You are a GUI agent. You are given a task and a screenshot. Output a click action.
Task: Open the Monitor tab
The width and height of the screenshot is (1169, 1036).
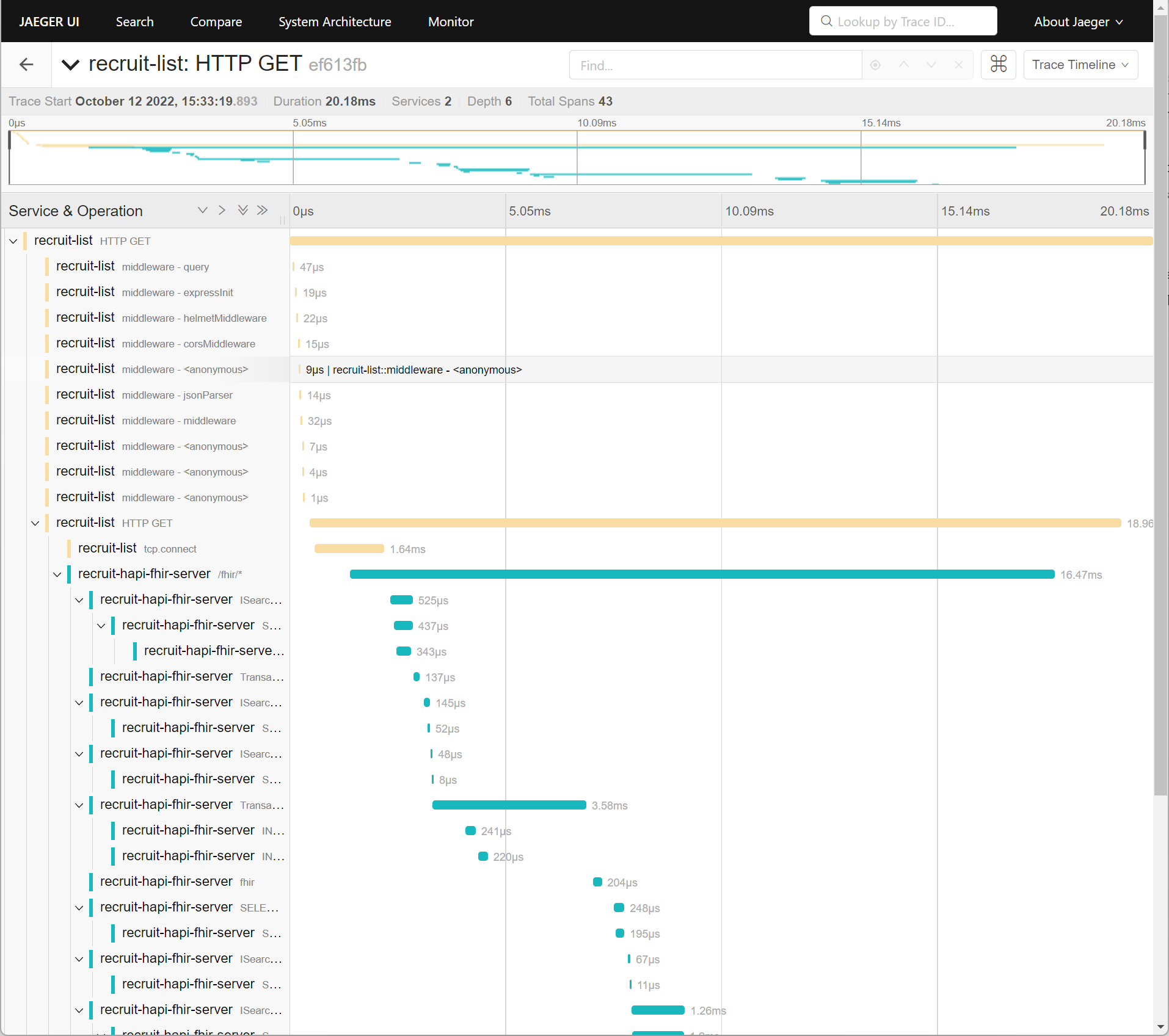(x=451, y=22)
